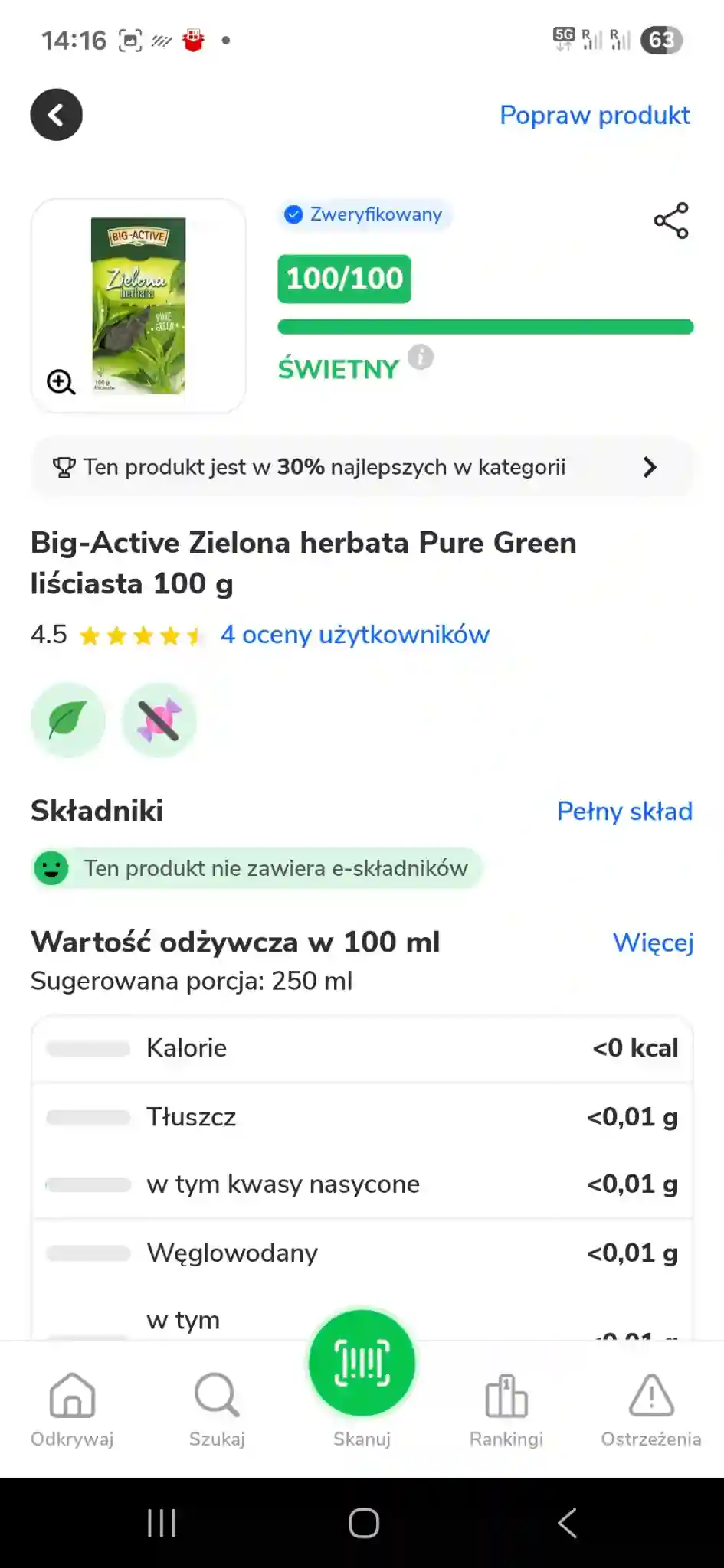Viewport: 724px width, 1568px height.
Task: Open the share icon
Action: tap(671, 220)
